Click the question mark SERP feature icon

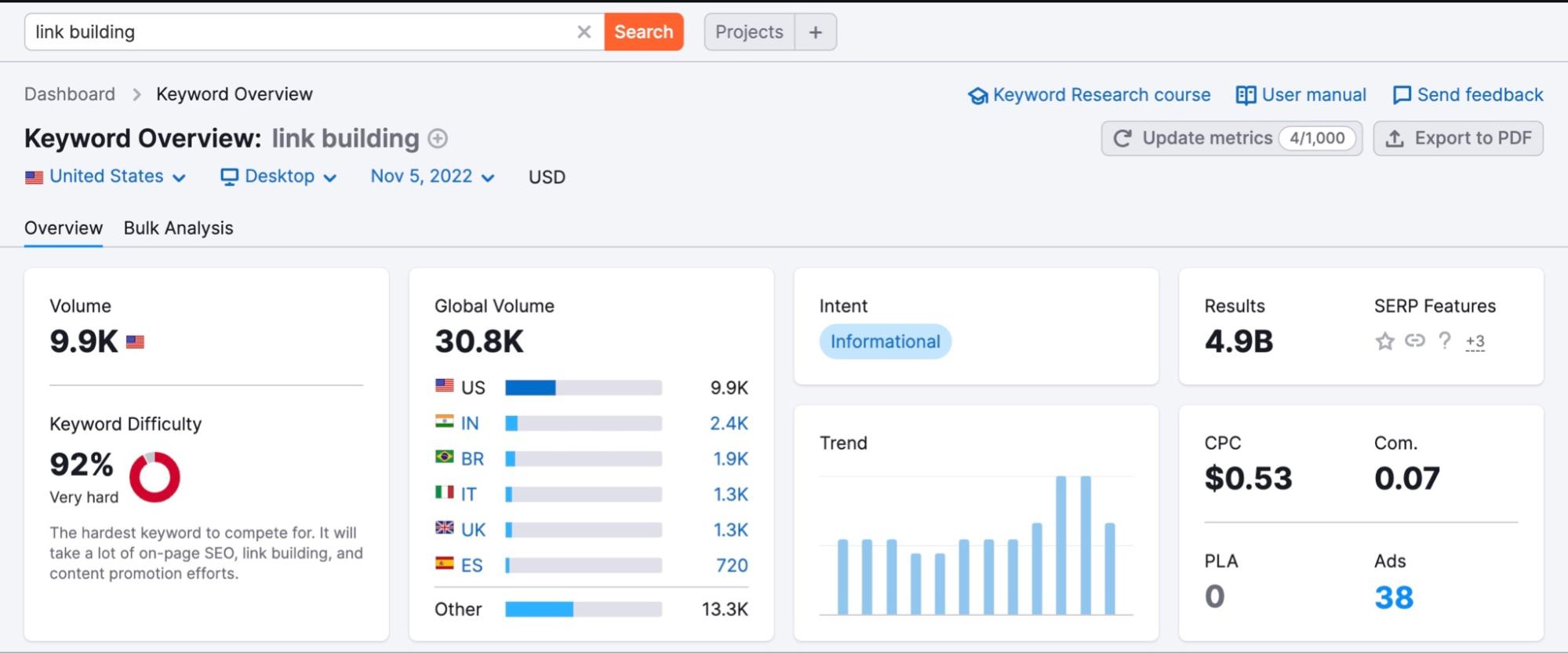click(x=1444, y=341)
